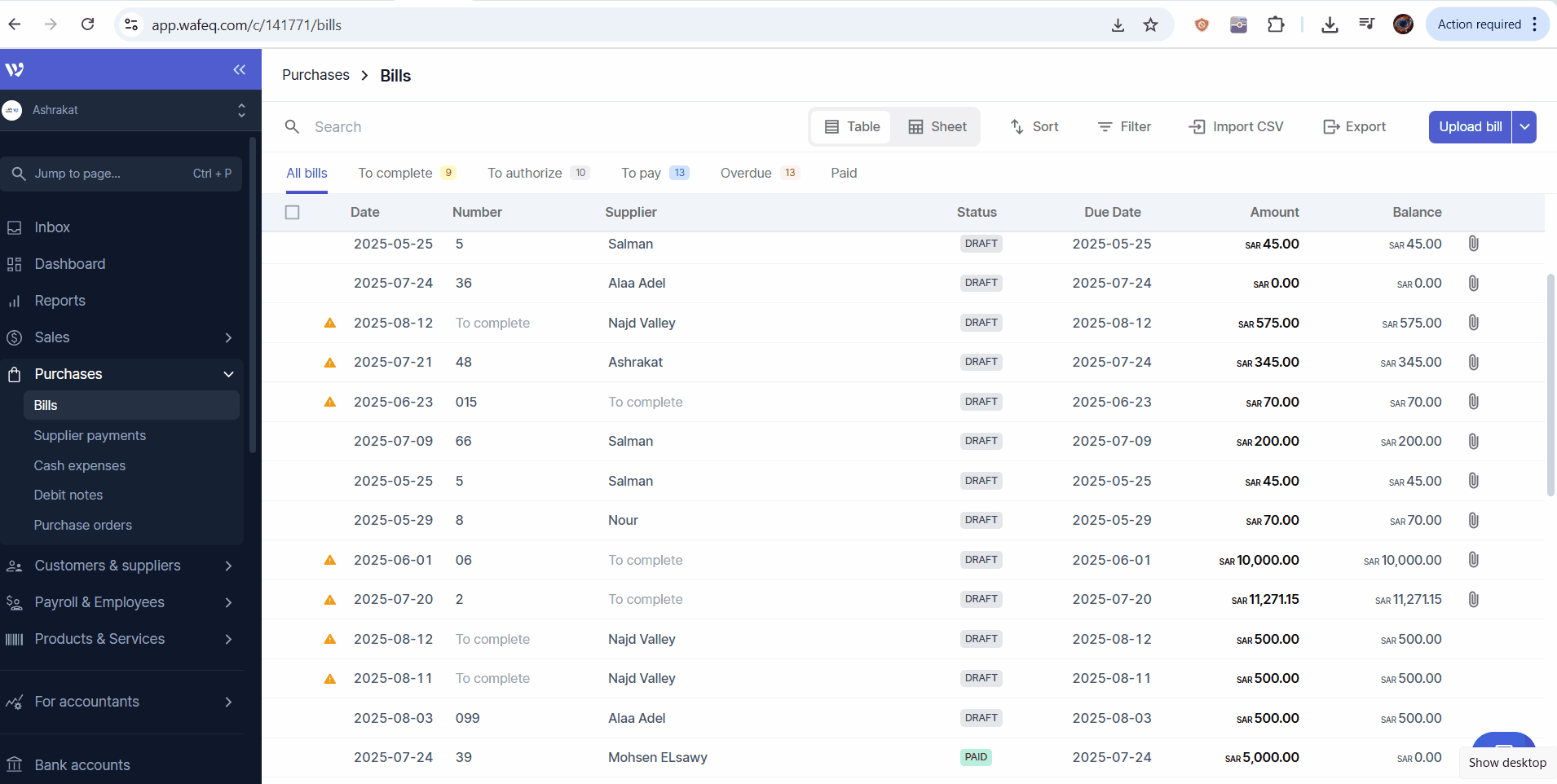Click the Upload bill button

coord(1470,127)
